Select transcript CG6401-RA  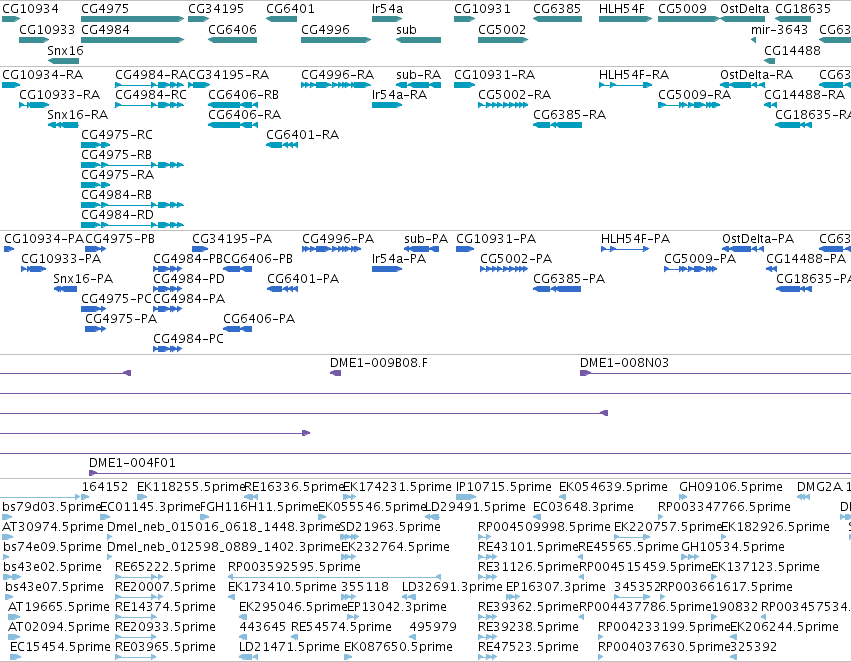pos(302,135)
